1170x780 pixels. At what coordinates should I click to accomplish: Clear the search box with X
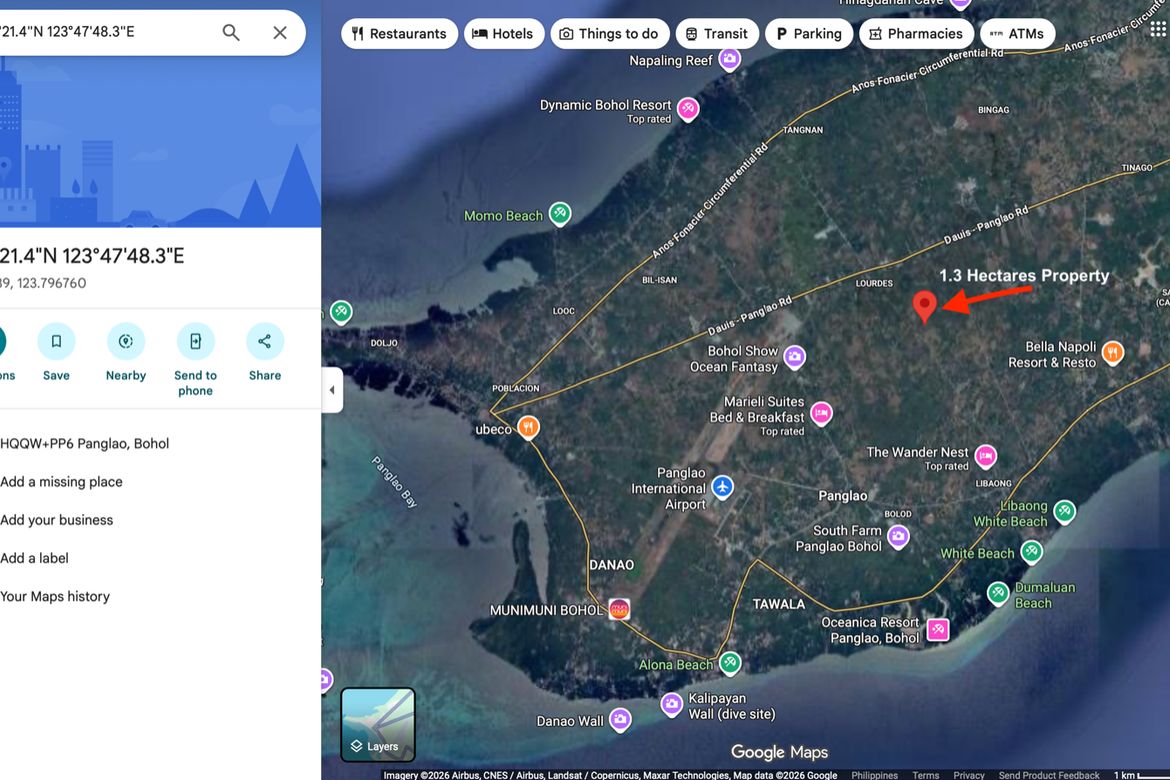click(280, 33)
